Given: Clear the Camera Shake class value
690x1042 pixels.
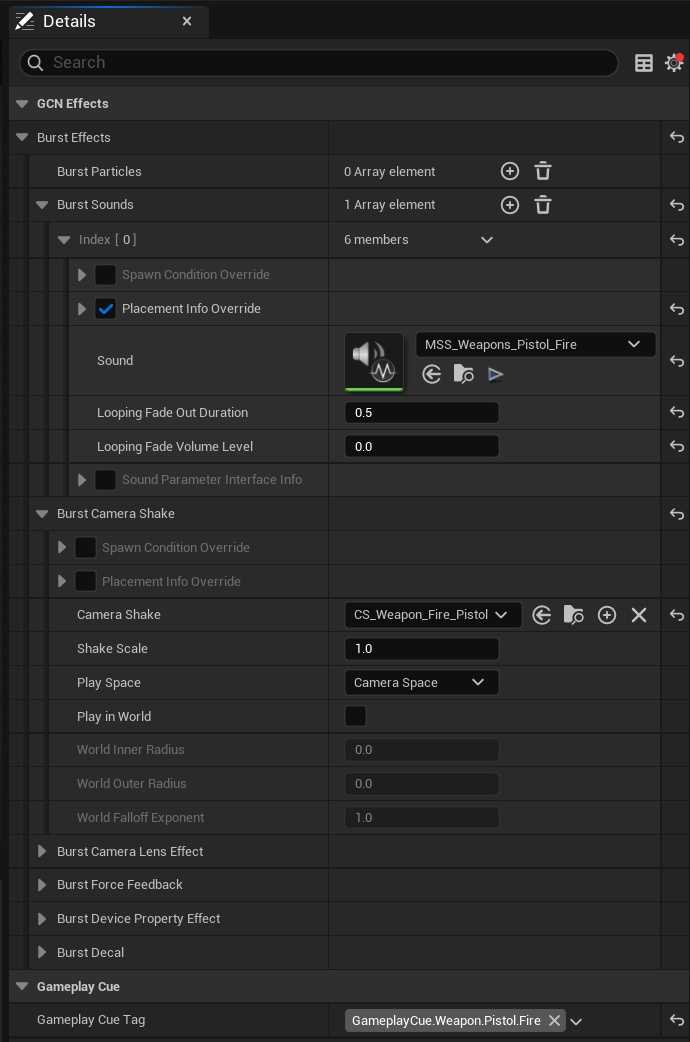Looking at the screenshot, I should [x=639, y=615].
